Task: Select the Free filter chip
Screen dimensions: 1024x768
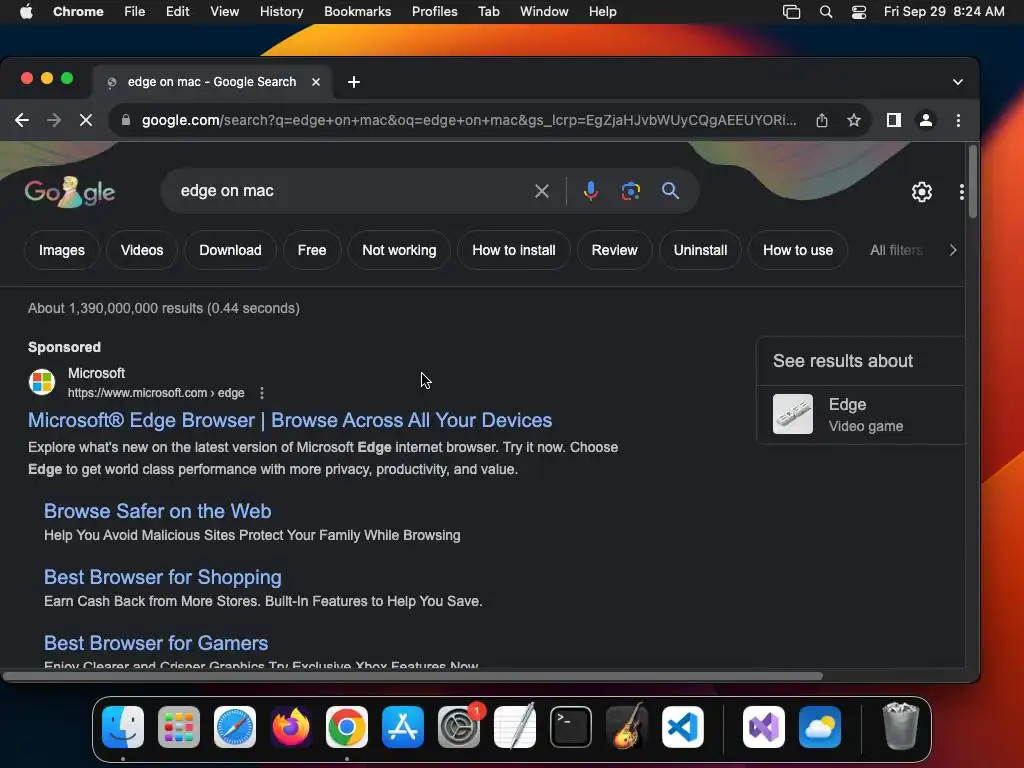Action: [312, 250]
